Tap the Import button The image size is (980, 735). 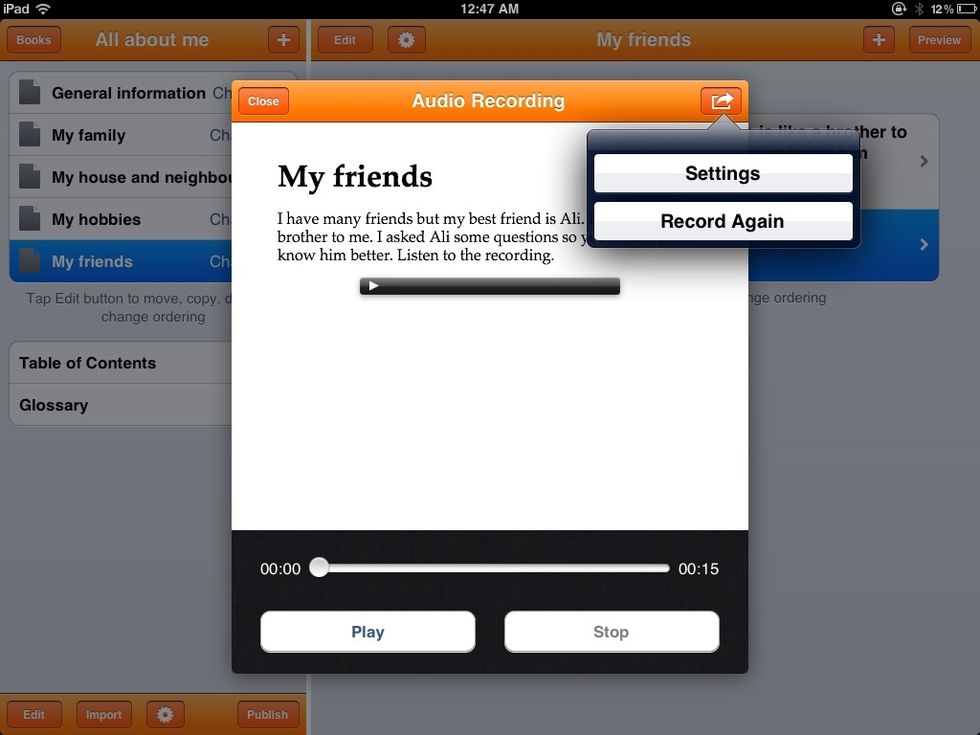click(103, 714)
